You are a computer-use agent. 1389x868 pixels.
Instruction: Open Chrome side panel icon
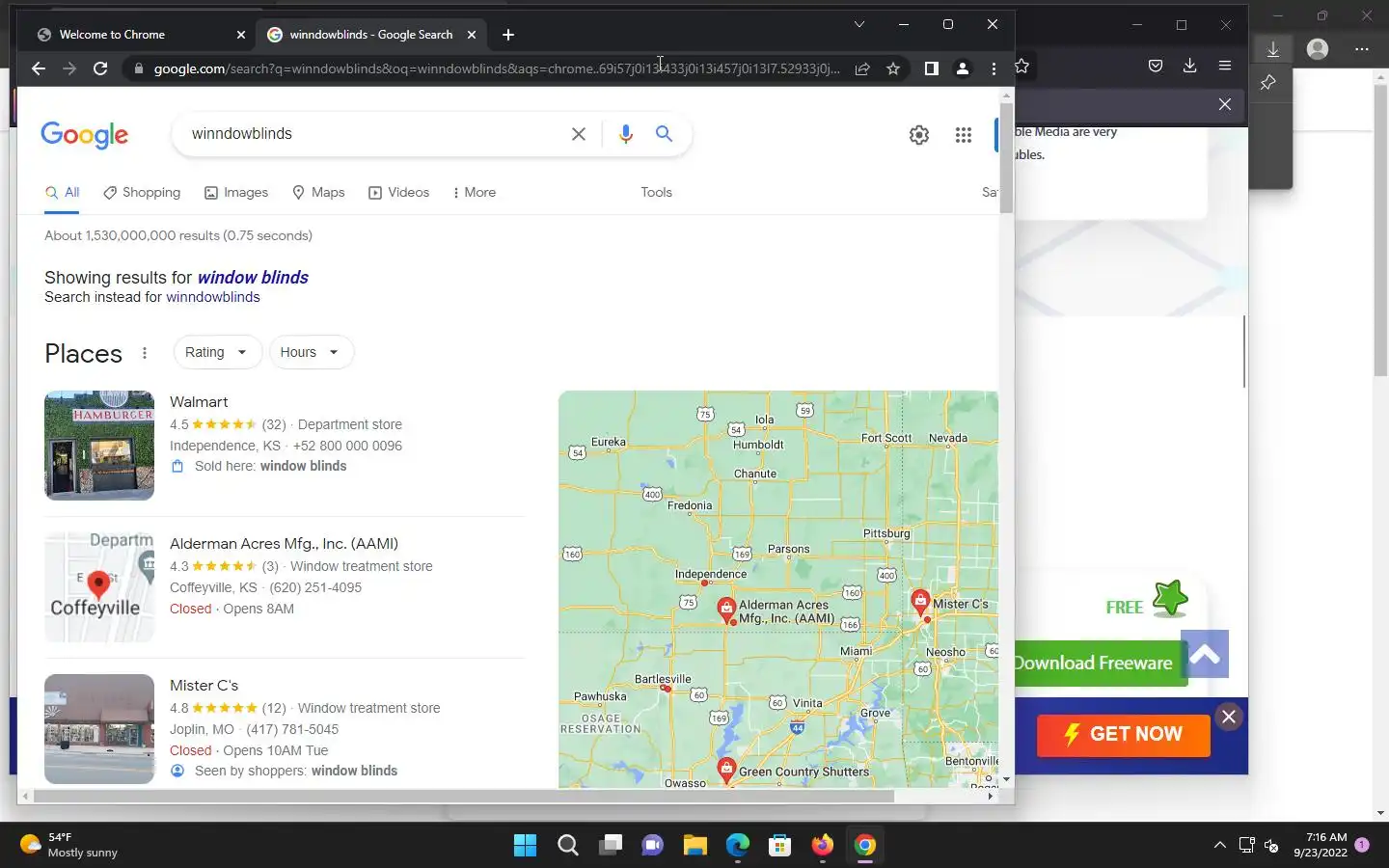(x=931, y=68)
